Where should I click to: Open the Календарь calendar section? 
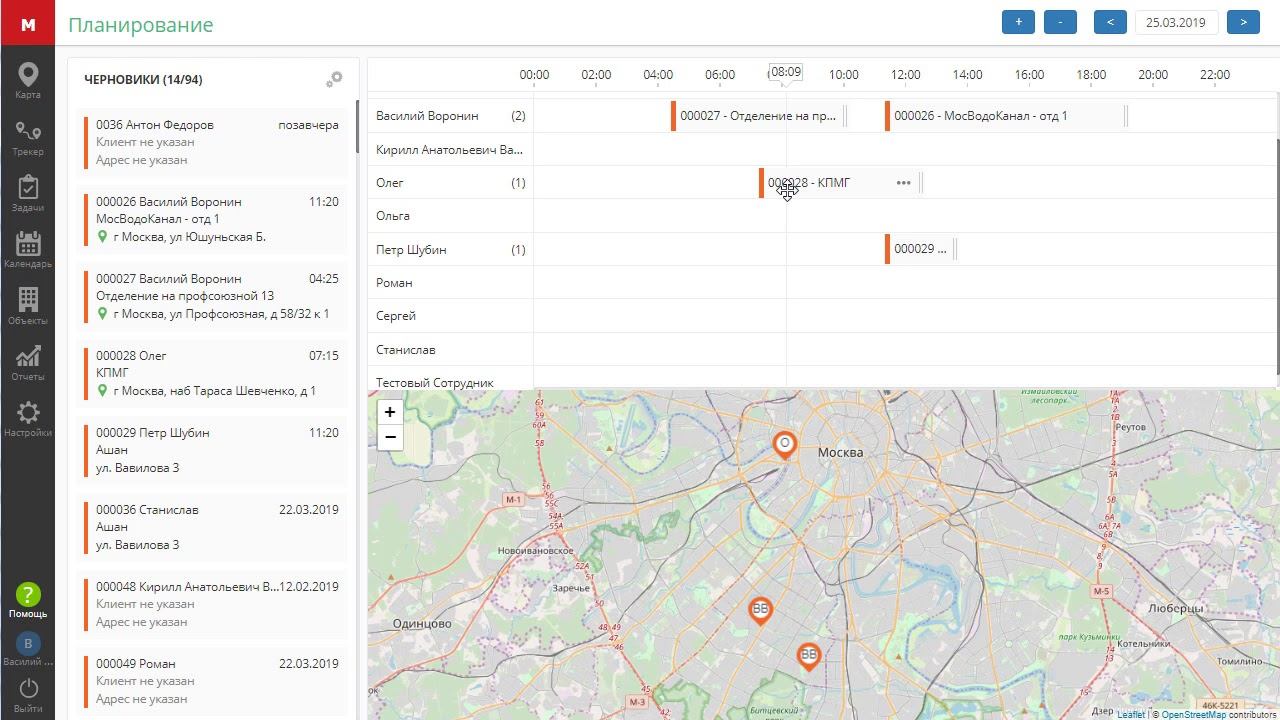(28, 250)
